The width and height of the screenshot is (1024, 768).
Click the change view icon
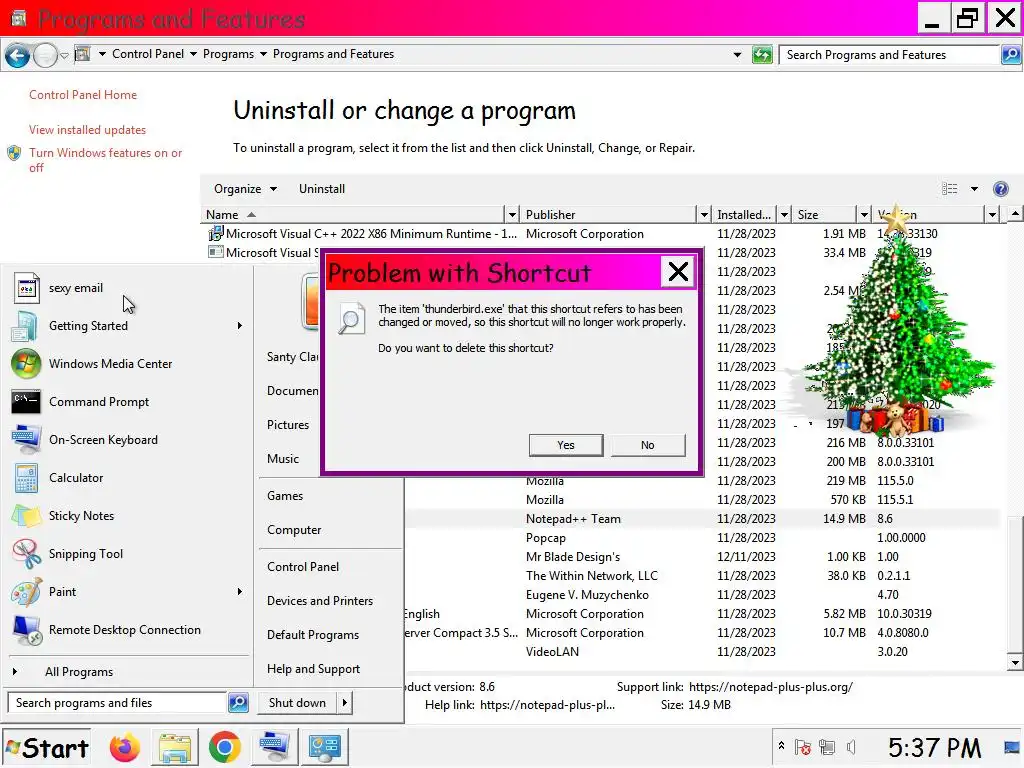(950, 189)
